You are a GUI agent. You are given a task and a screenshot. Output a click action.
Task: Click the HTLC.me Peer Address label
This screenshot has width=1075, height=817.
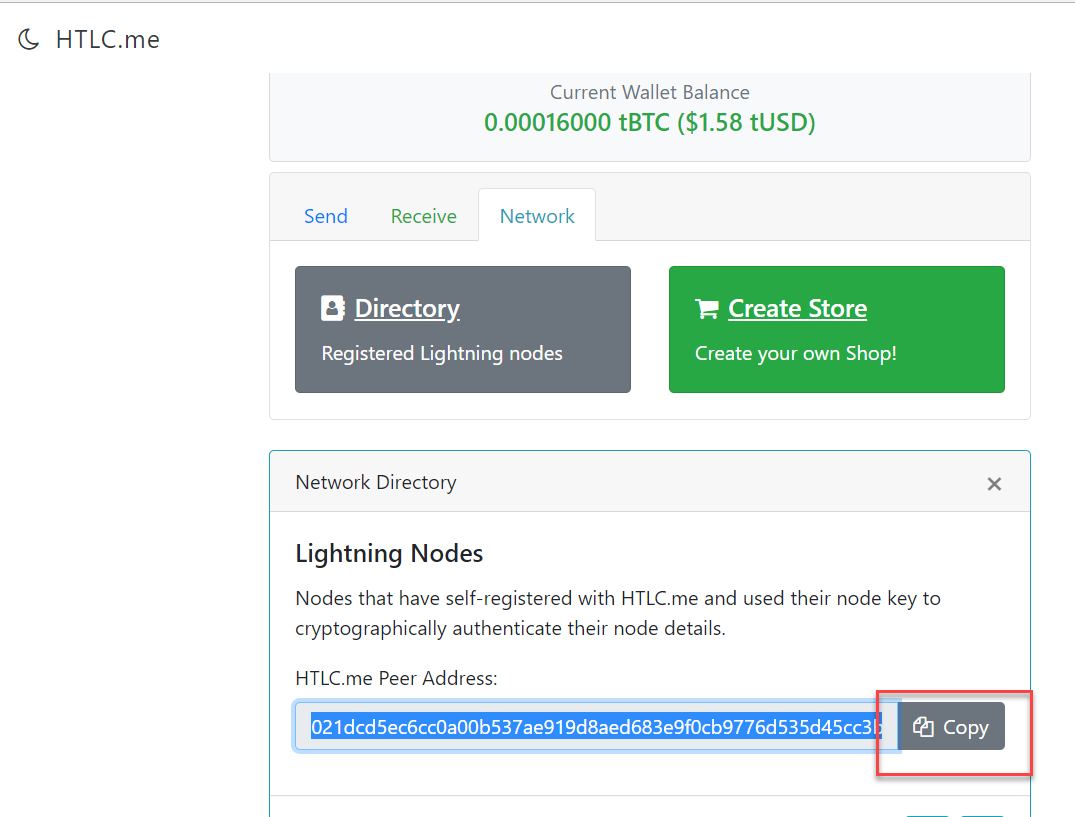(x=396, y=679)
